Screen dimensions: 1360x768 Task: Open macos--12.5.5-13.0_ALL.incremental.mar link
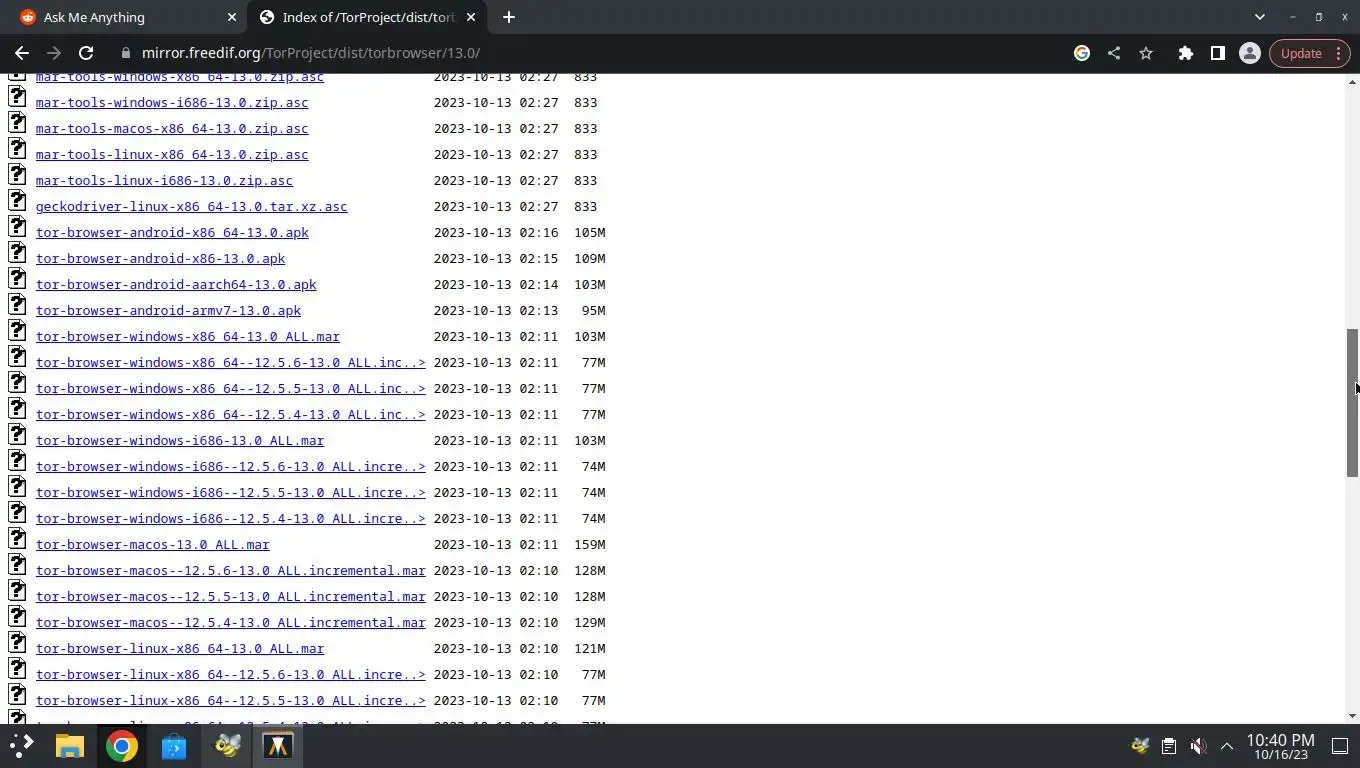coord(231,597)
